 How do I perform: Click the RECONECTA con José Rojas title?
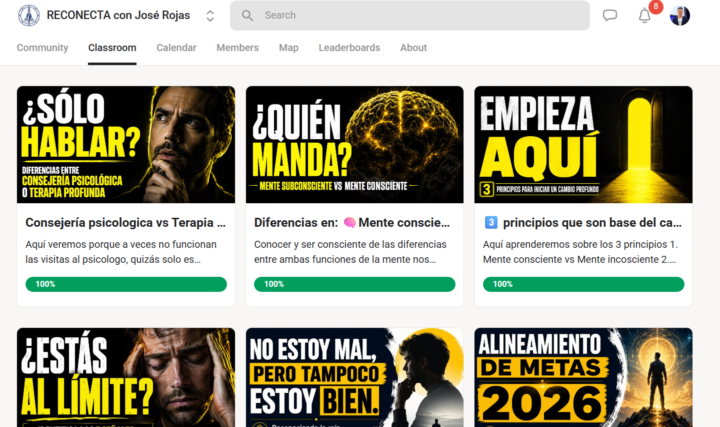point(118,16)
